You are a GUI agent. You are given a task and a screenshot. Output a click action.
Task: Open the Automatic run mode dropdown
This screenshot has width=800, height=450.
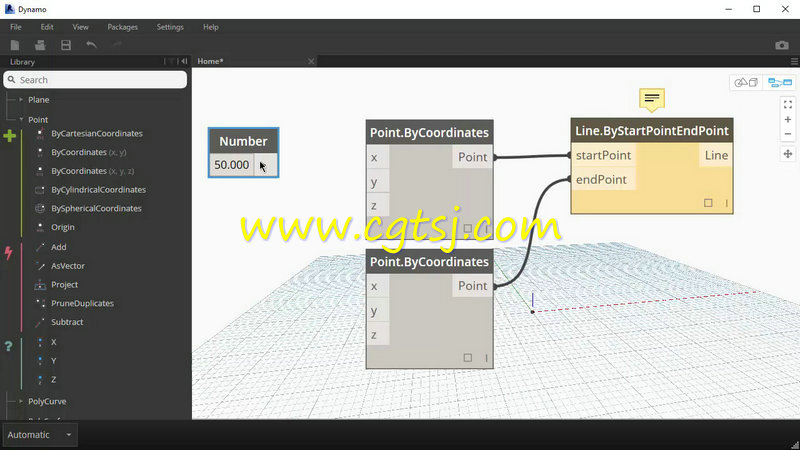coord(40,435)
